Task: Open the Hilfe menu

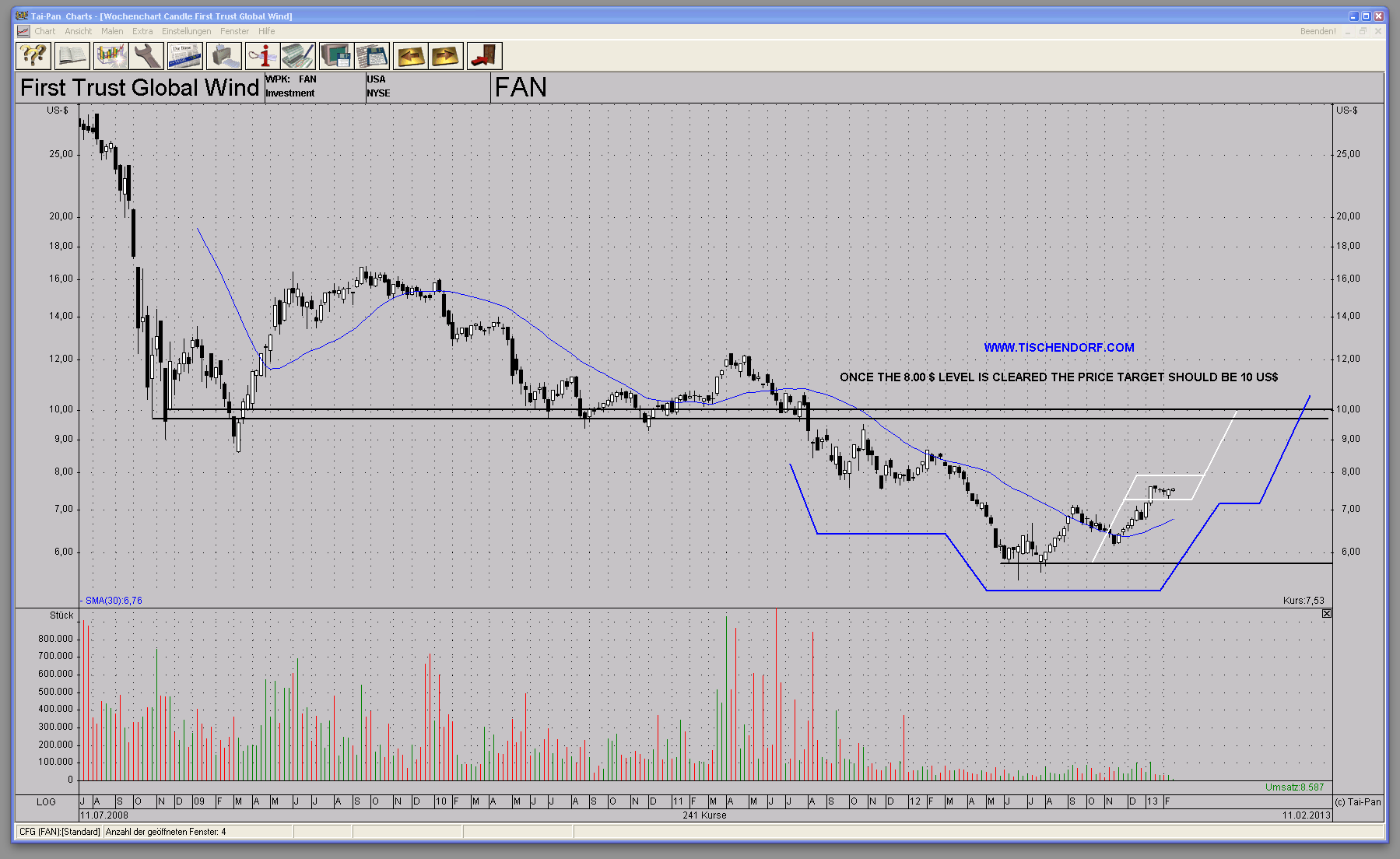Action: coord(267,31)
